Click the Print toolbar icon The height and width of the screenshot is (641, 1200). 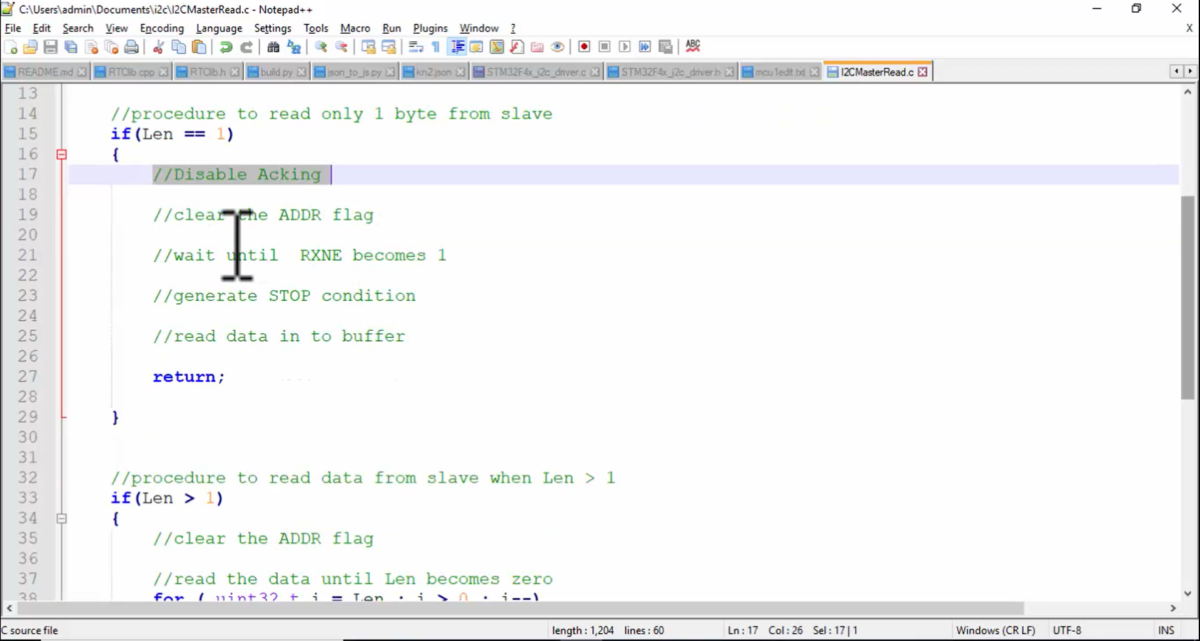tap(131, 47)
